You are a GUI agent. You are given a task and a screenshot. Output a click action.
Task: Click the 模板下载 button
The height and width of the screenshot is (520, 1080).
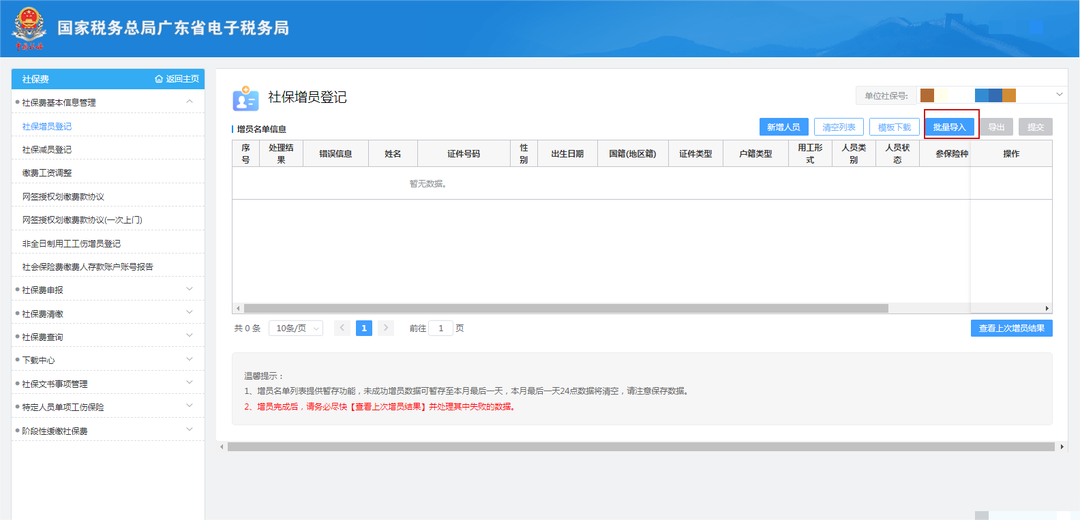coord(894,127)
